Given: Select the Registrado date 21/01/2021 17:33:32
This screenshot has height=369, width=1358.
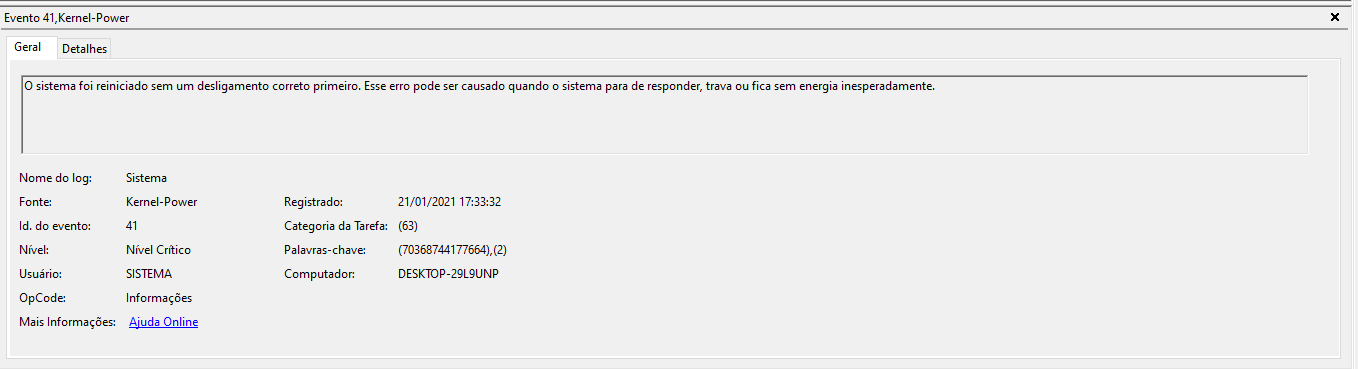Looking at the screenshot, I should tap(449, 202).
